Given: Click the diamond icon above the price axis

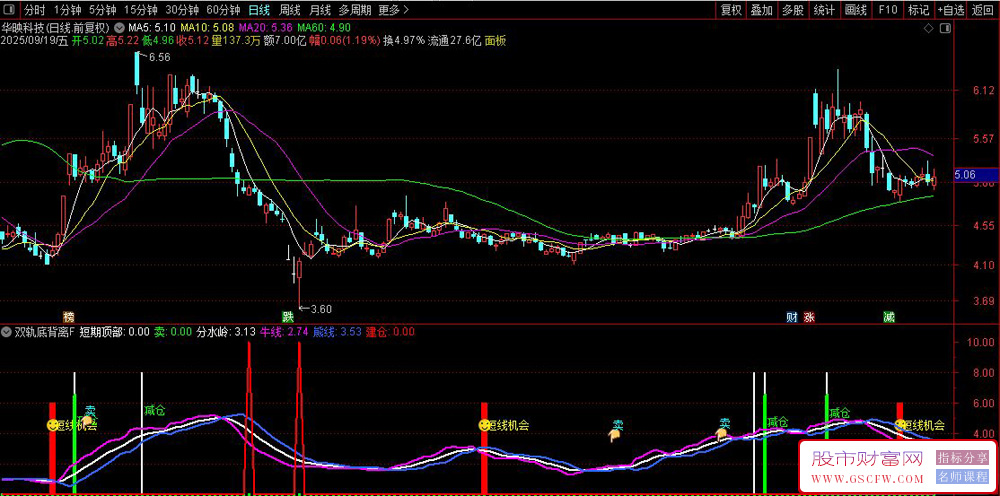Looking at the screenshot, I should tap(928, 28).
